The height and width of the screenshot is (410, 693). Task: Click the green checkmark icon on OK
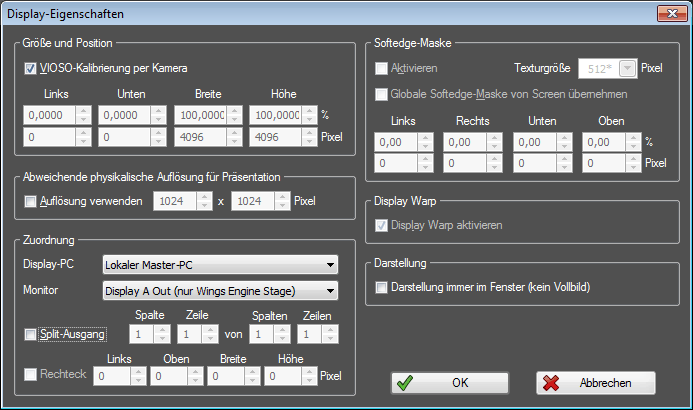(x=405, y=383)
